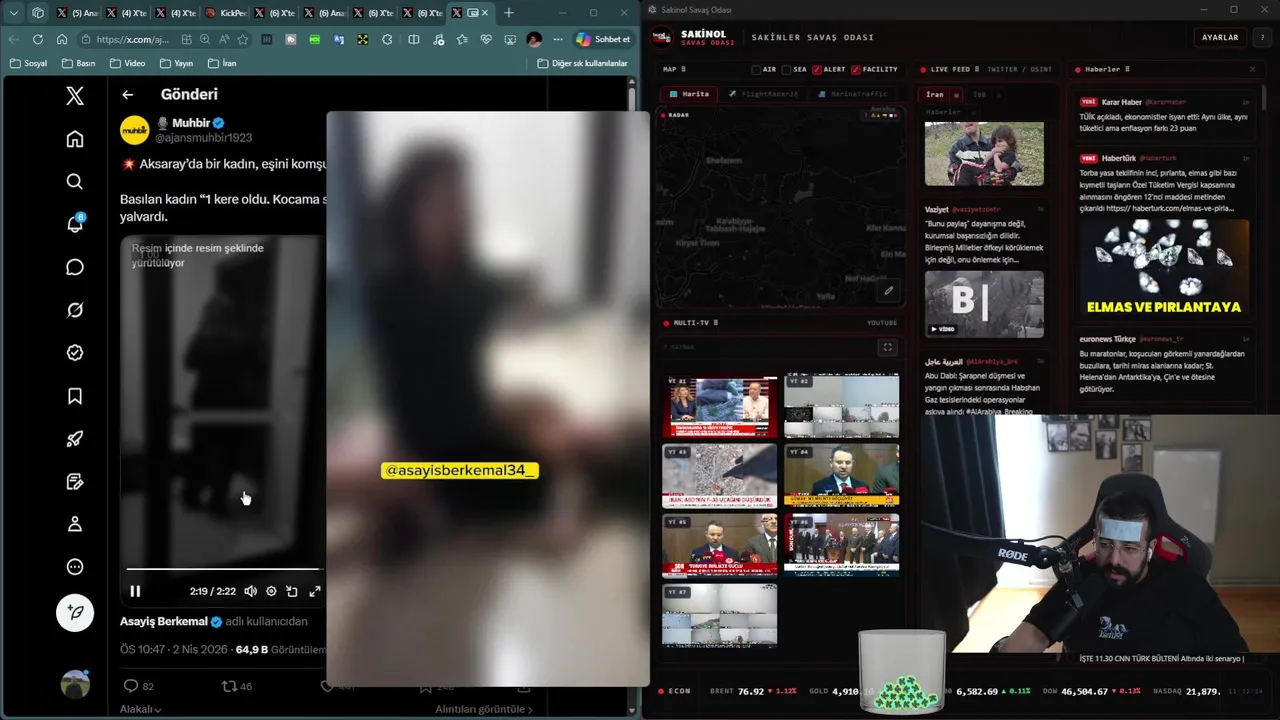Open X more options circle icon

click(75, 567)
